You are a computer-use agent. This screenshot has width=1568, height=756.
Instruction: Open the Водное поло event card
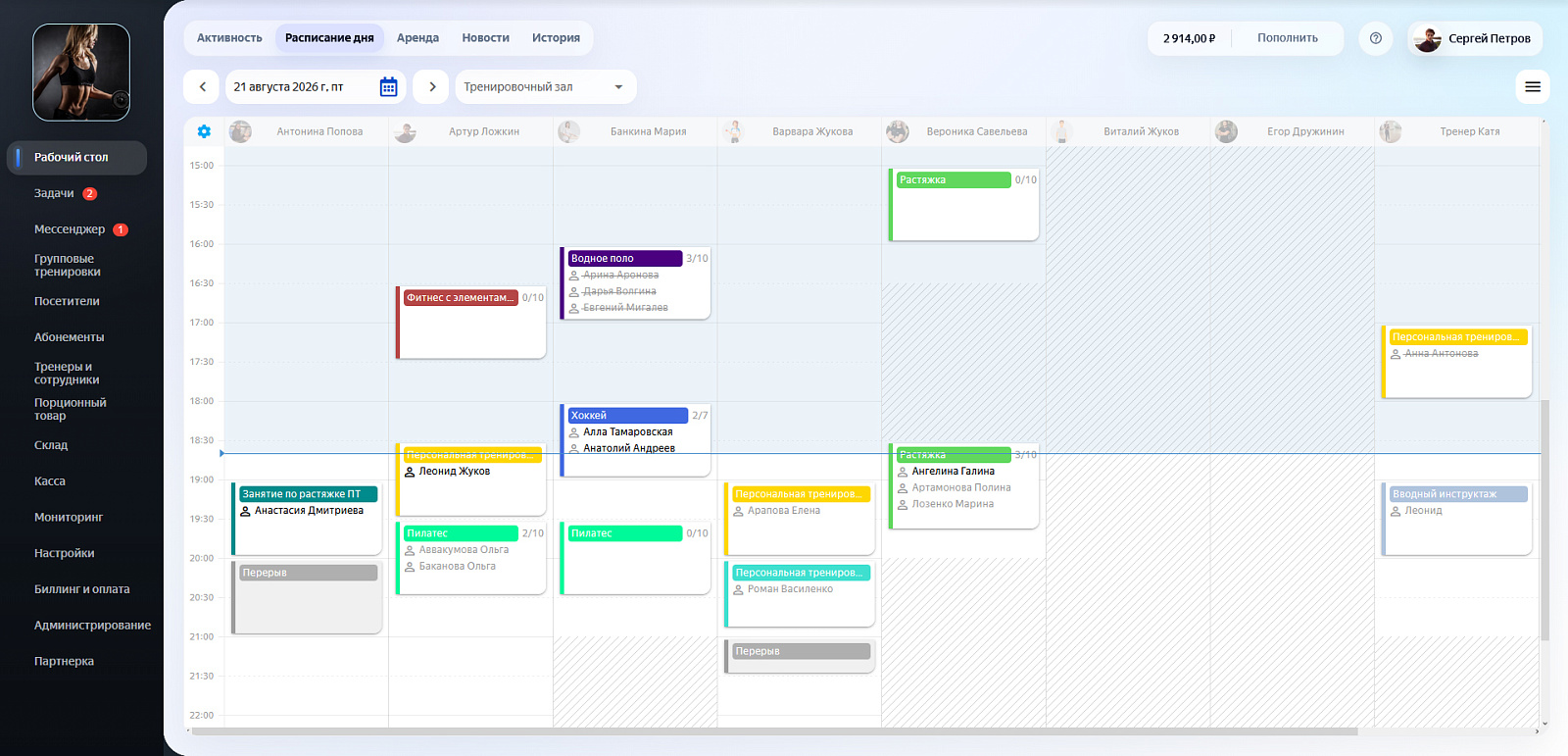pyautogui.click(x=635, y=283)
